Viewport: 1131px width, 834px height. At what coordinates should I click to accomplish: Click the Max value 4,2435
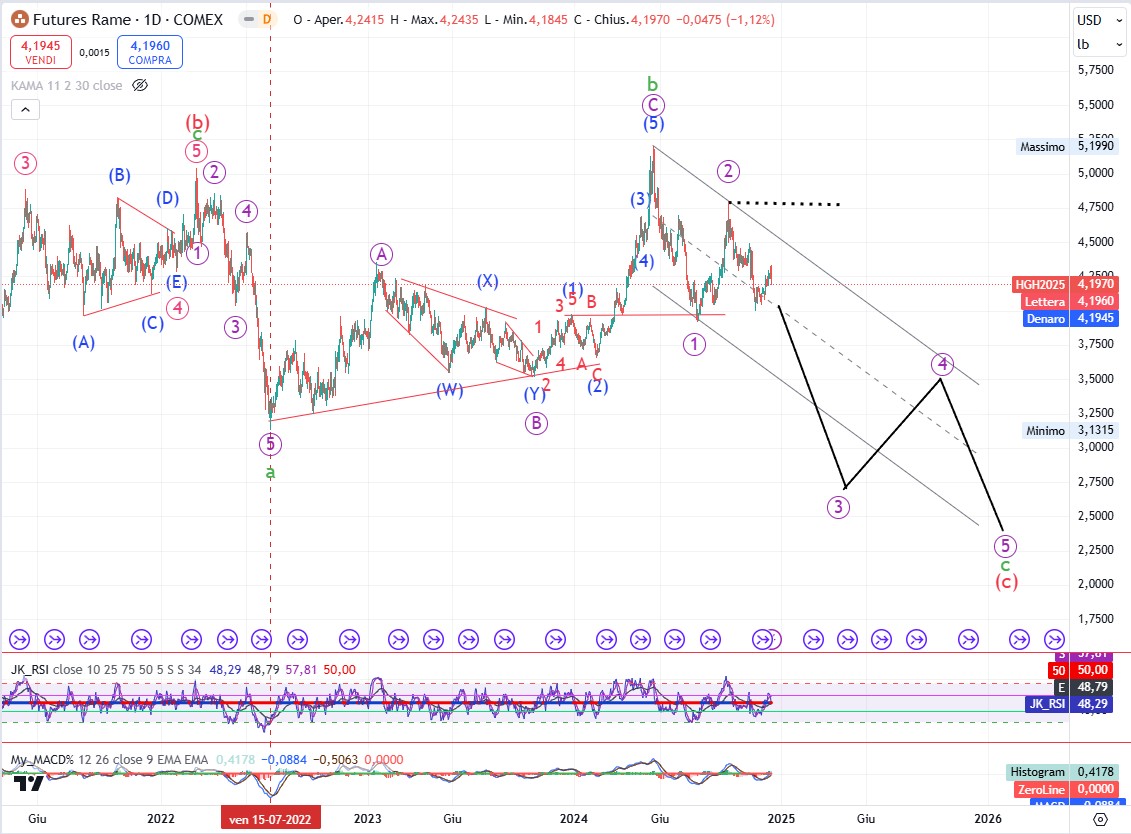(x=459, y=19)
